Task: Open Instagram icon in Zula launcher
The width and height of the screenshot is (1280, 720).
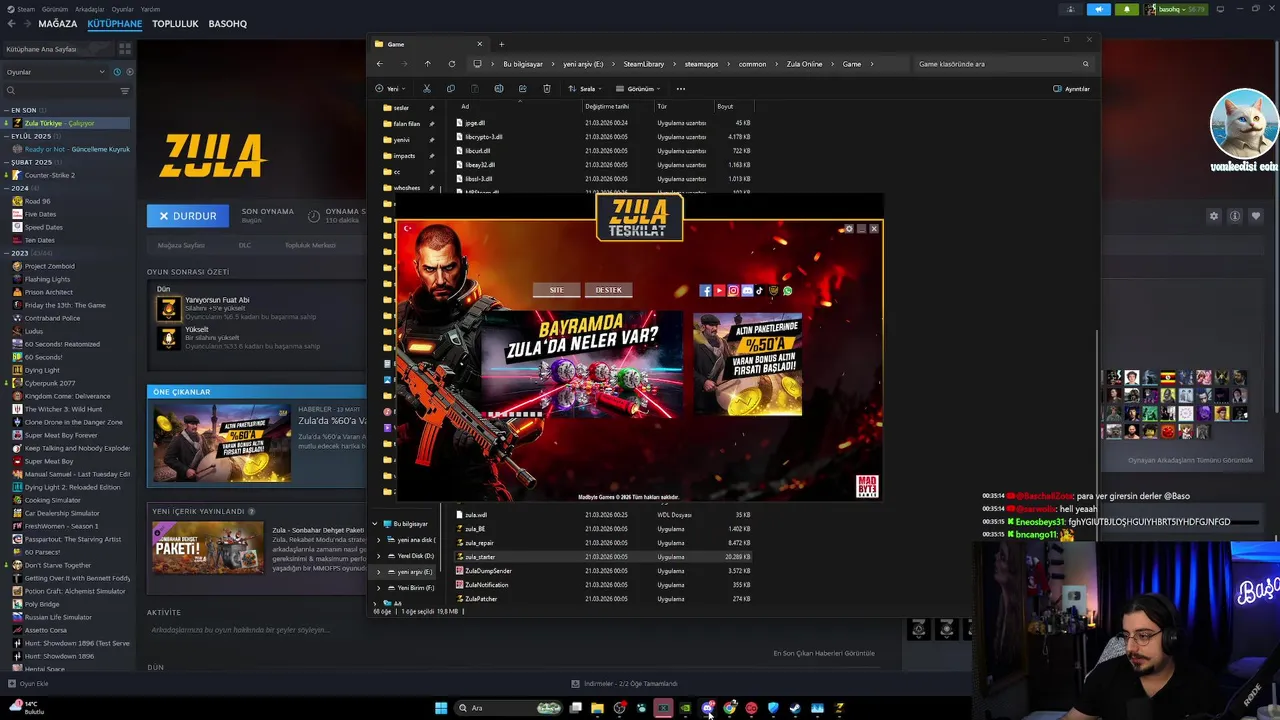Action: 733,291
